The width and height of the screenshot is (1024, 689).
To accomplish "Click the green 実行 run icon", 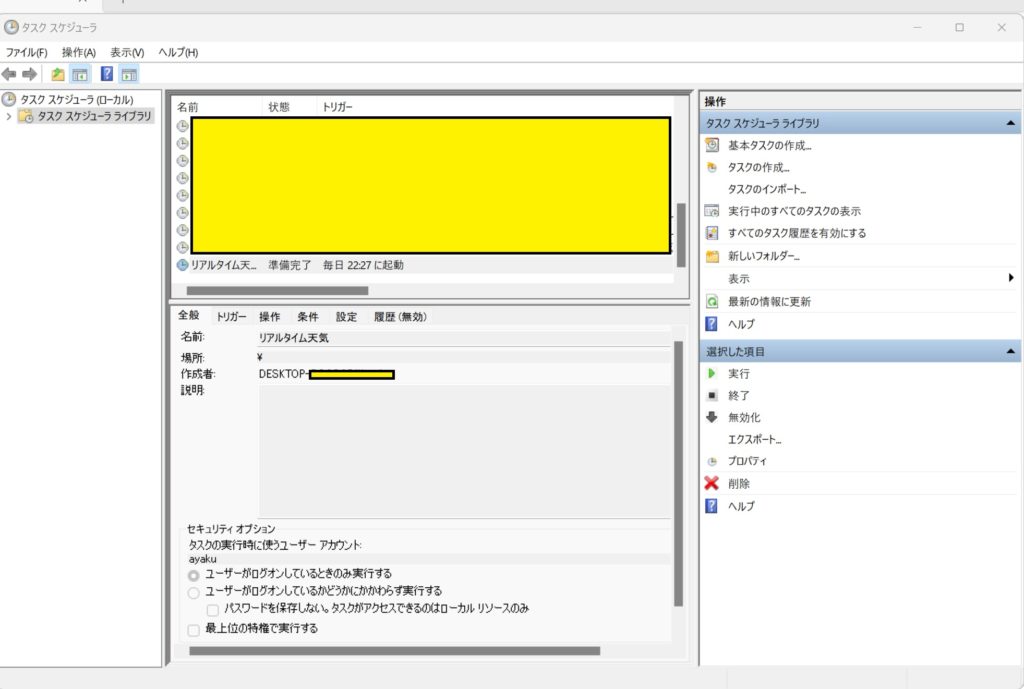I will point(711,373).
